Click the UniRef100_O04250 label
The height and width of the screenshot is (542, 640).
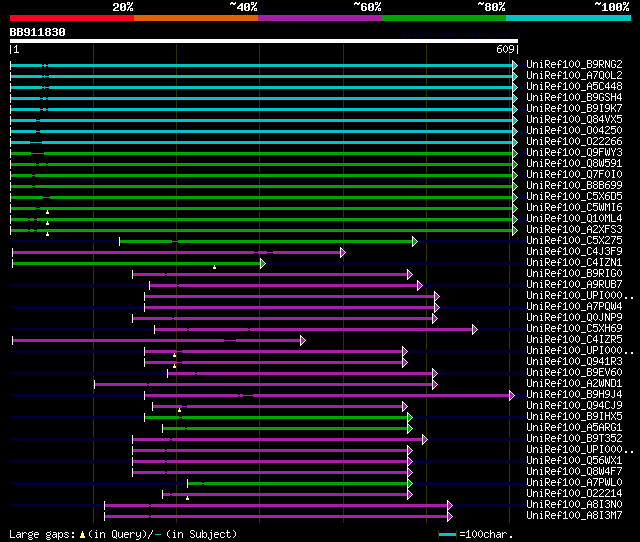pos(574,131)
